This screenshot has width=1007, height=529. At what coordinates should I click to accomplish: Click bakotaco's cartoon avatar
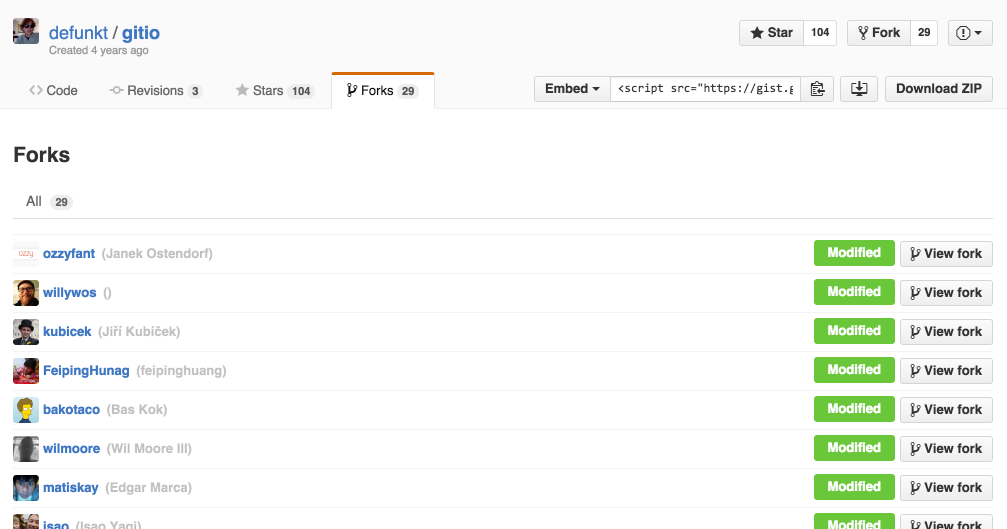[26, 410]
